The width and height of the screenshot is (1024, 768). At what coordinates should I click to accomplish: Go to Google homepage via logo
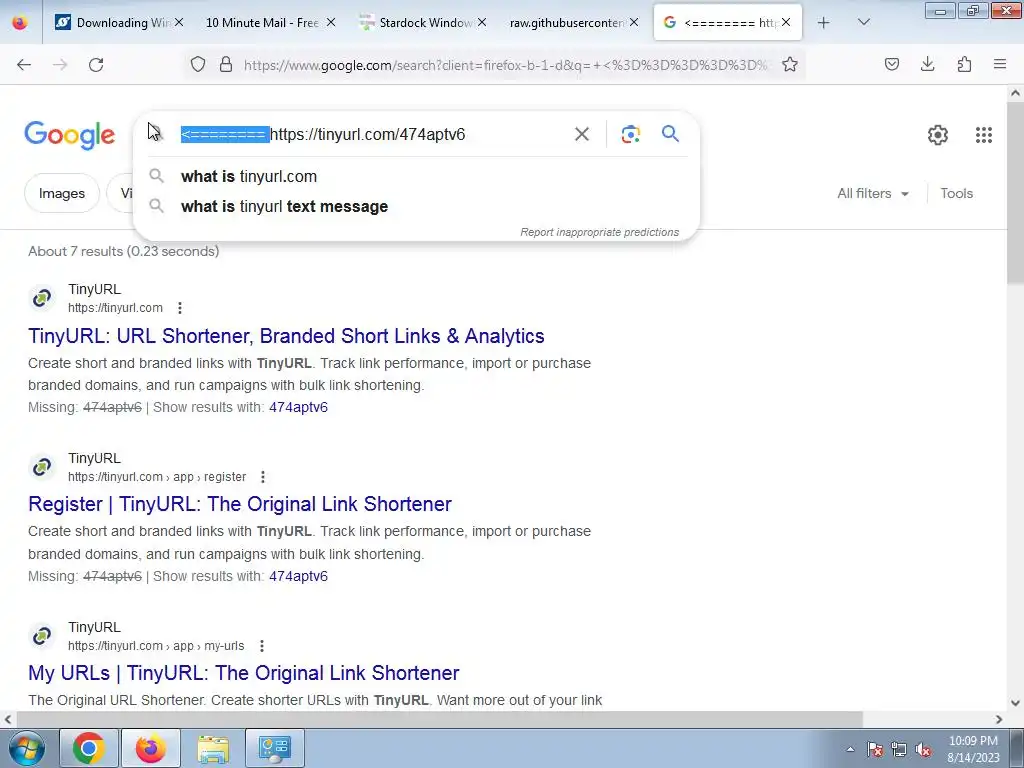(x=70, y=135)
